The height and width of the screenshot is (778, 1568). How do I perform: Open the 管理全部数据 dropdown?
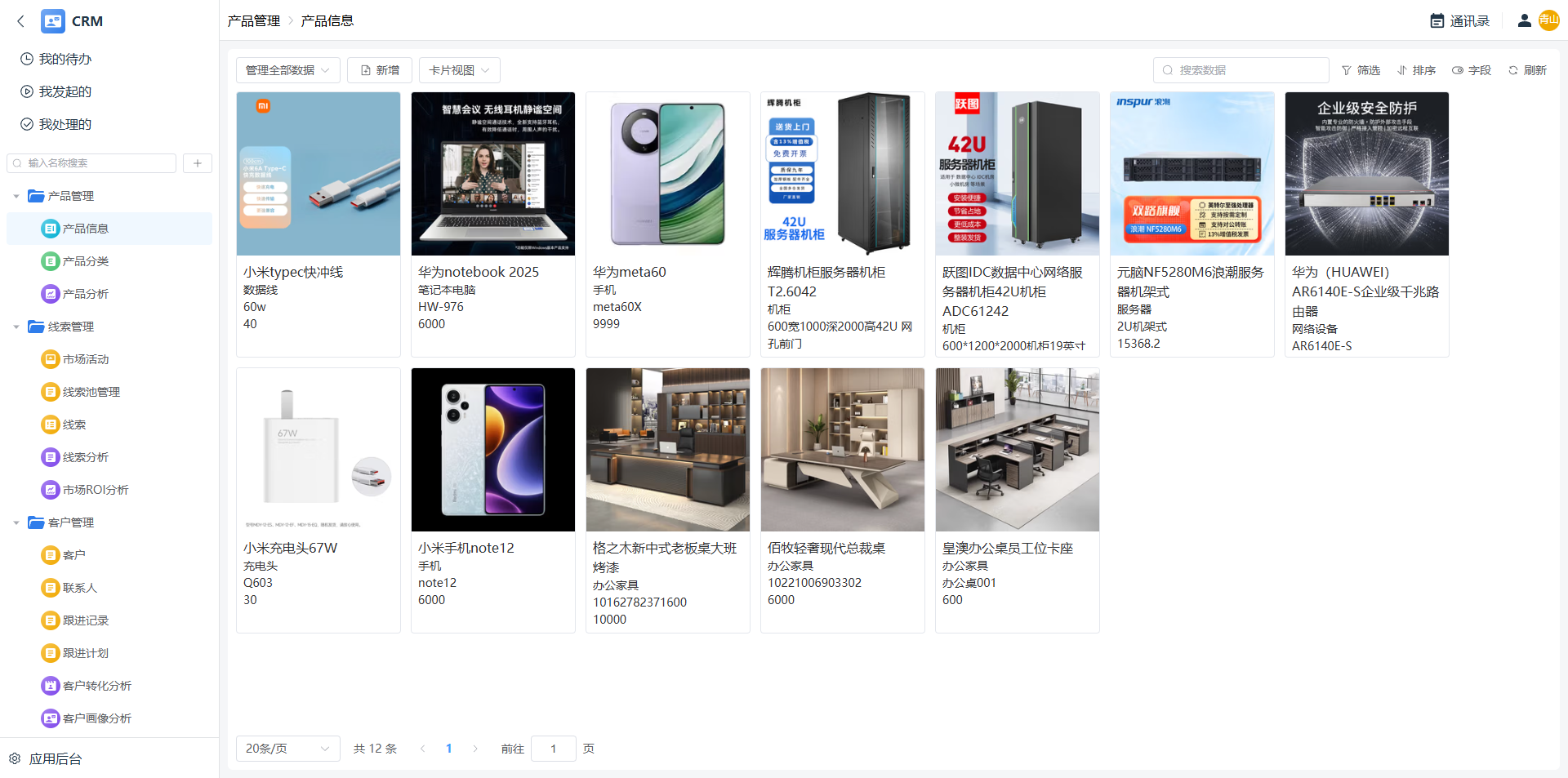click(287, 70)
